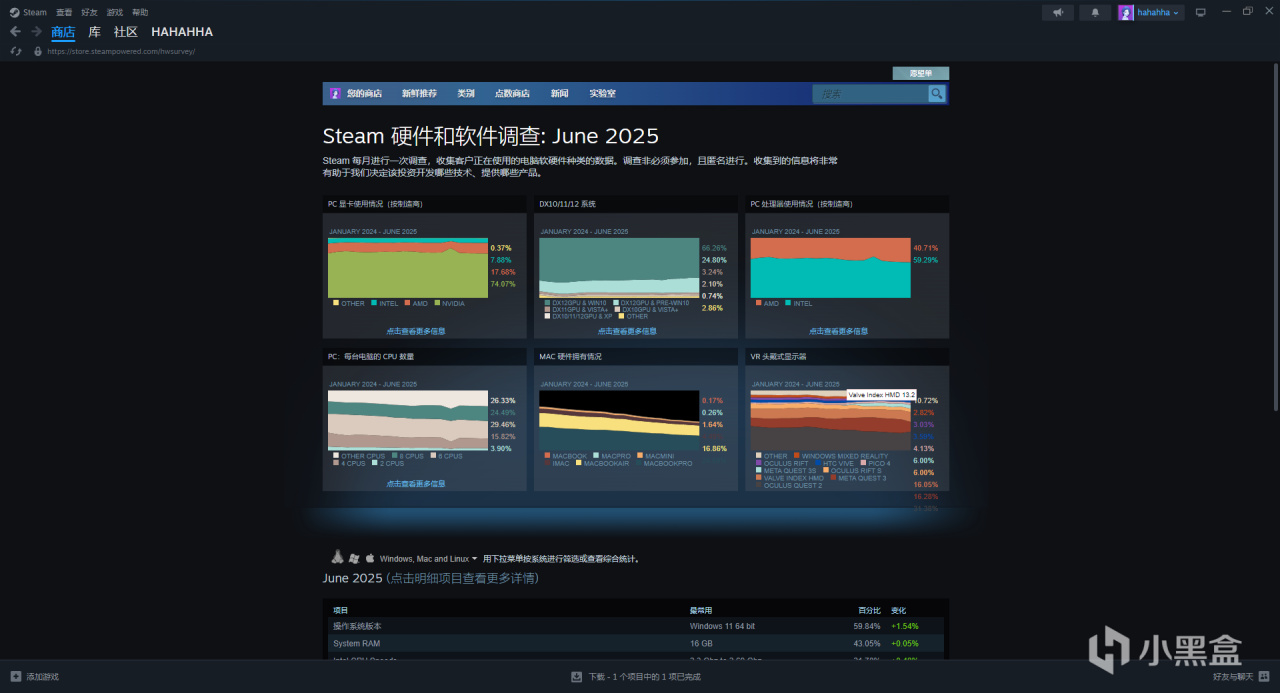Open 好友与聊天 chat icon
The image size is (1280, 693).
click(1263, 677)
